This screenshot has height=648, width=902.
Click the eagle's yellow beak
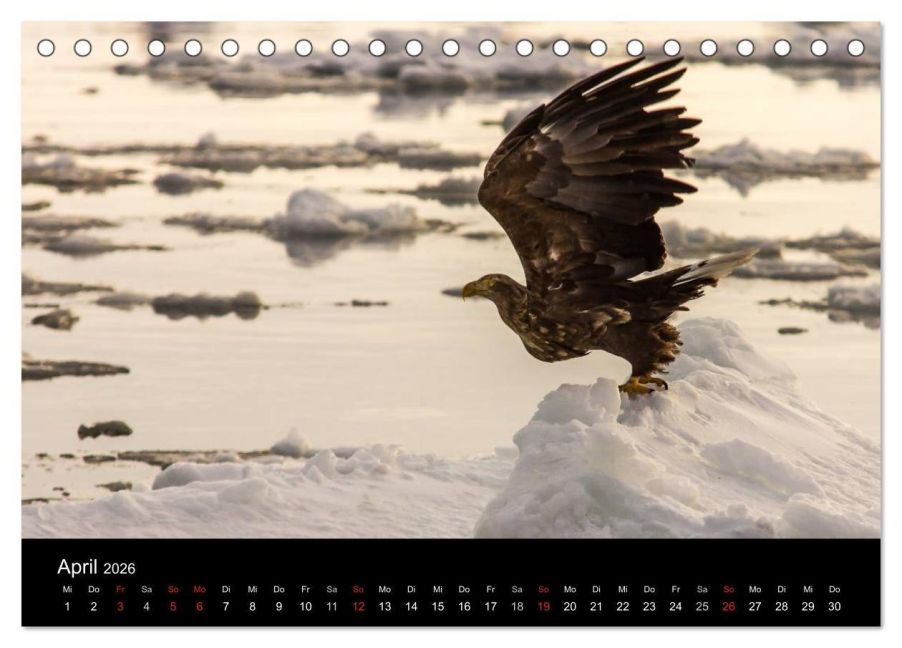point(469,289)
